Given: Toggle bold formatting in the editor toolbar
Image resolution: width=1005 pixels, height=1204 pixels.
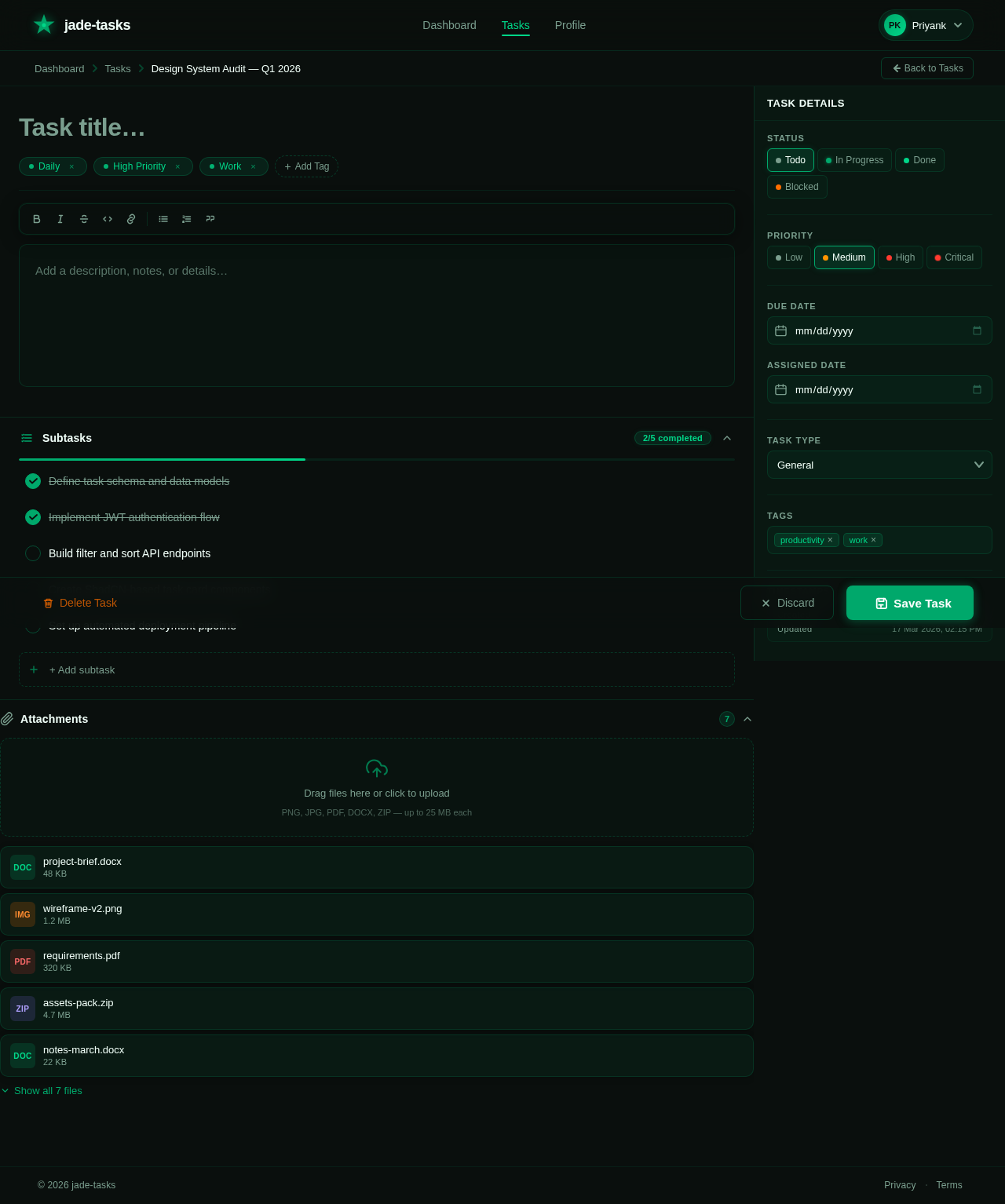Looking at the screenshot, I should [x=36, y=219].
